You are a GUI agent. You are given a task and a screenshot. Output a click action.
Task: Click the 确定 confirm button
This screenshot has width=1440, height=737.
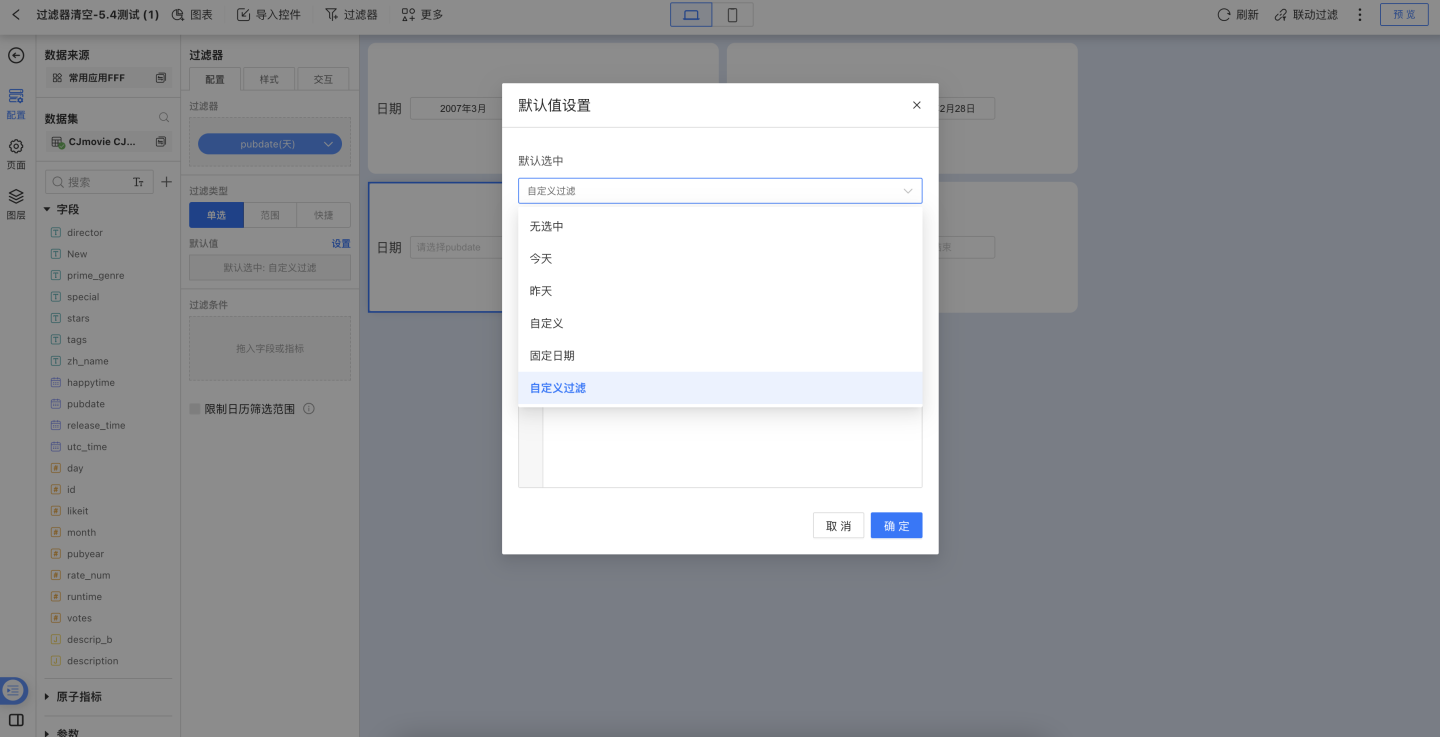point(896,526)
